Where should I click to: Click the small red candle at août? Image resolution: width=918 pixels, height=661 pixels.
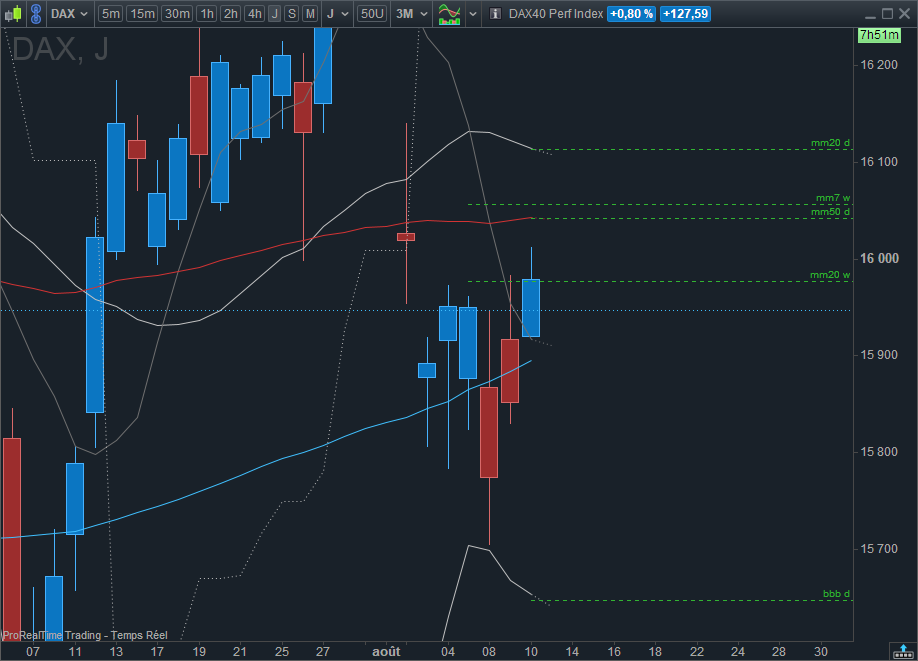(x=406, y=237)
